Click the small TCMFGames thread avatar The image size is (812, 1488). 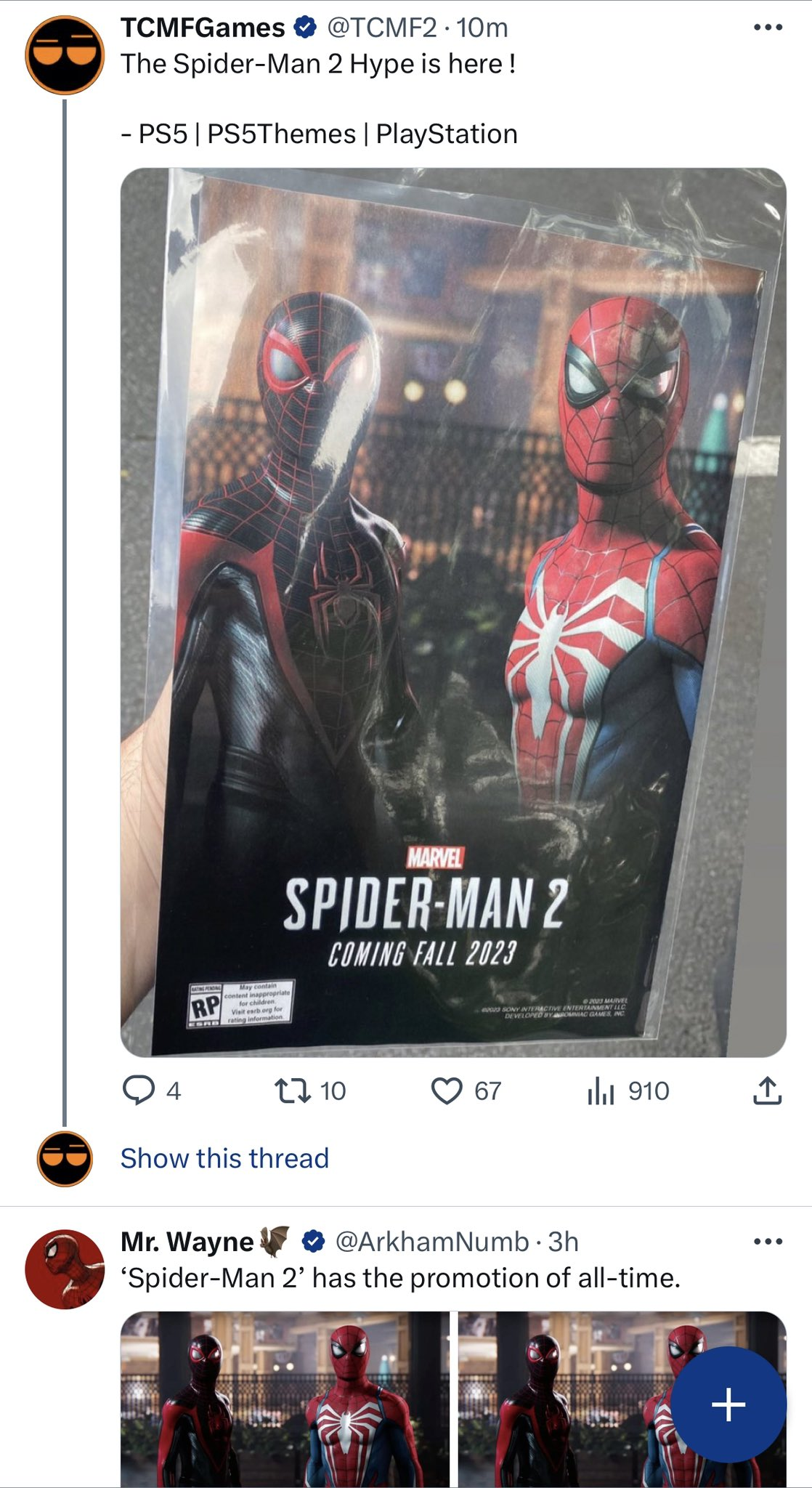click(65, 1158)
